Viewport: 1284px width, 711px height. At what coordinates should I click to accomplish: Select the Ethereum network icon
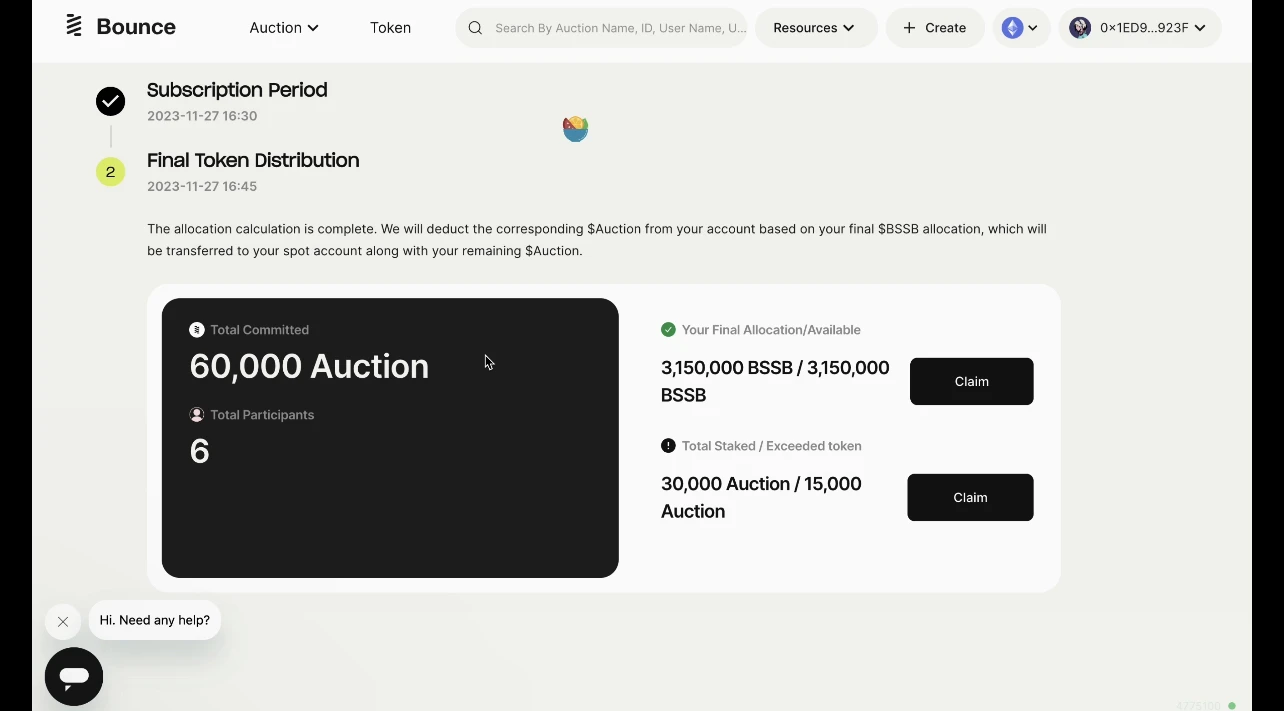pyautogui.click(x=1011, y=27)
